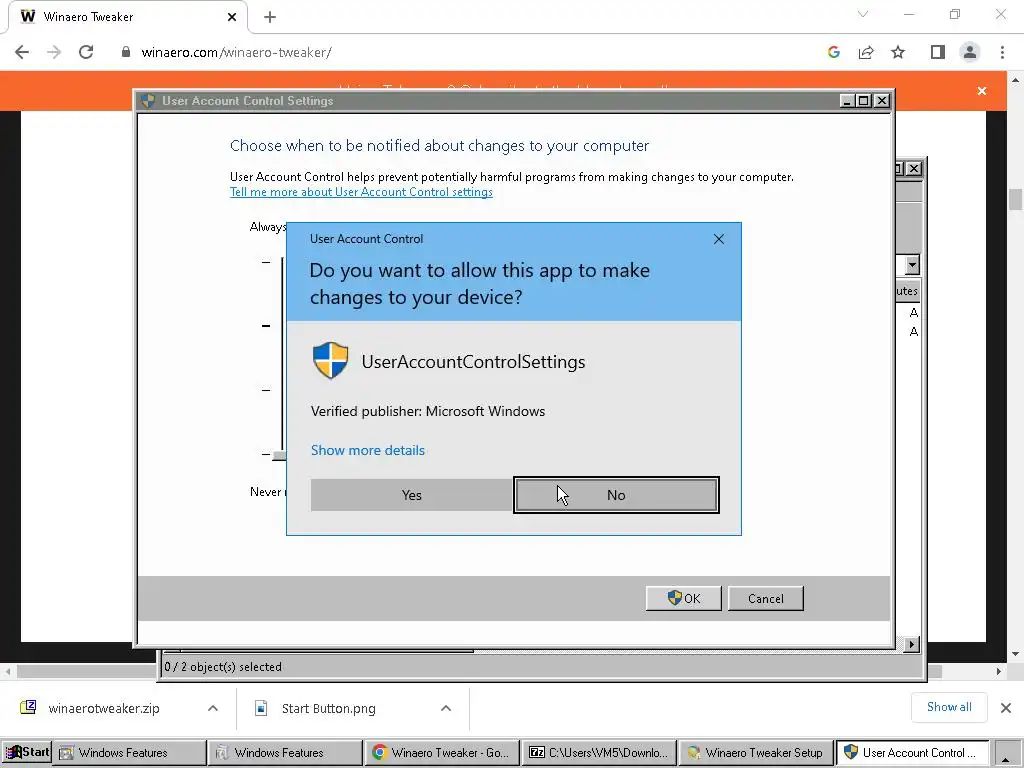
Task: Click the Google icon in the address bar
Action: click(x=833, y=52)
